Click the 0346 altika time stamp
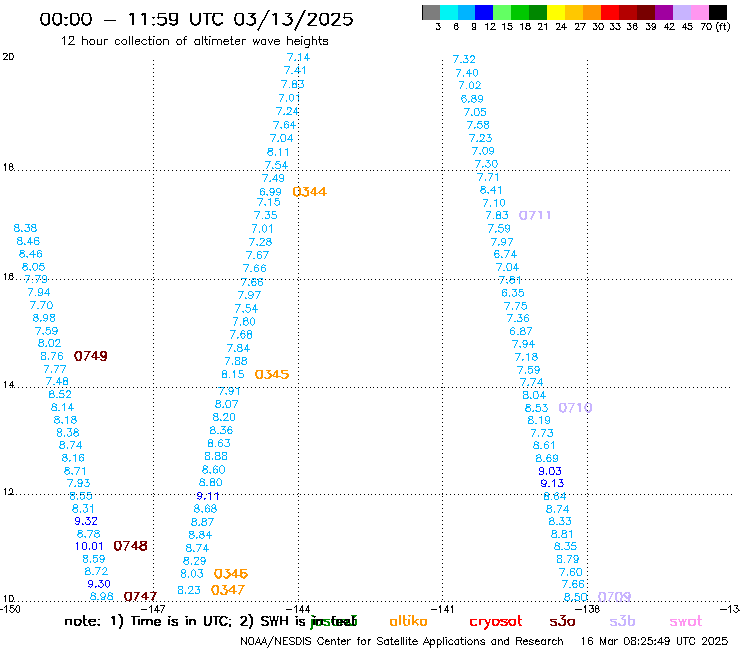The height and width of the screenshot is (650, 740). (231, 574)
